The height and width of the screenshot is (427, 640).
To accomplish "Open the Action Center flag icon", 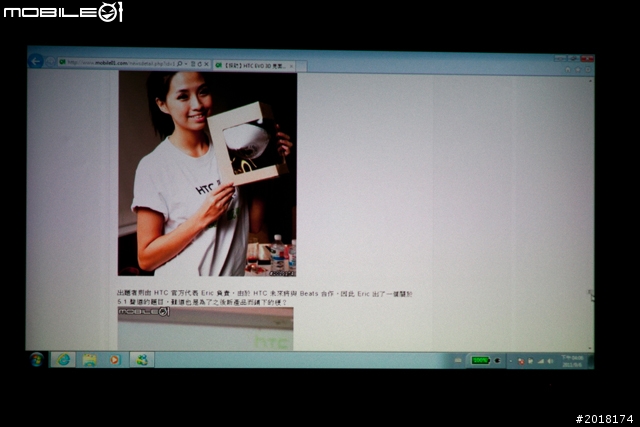I will tap(531, 361).
